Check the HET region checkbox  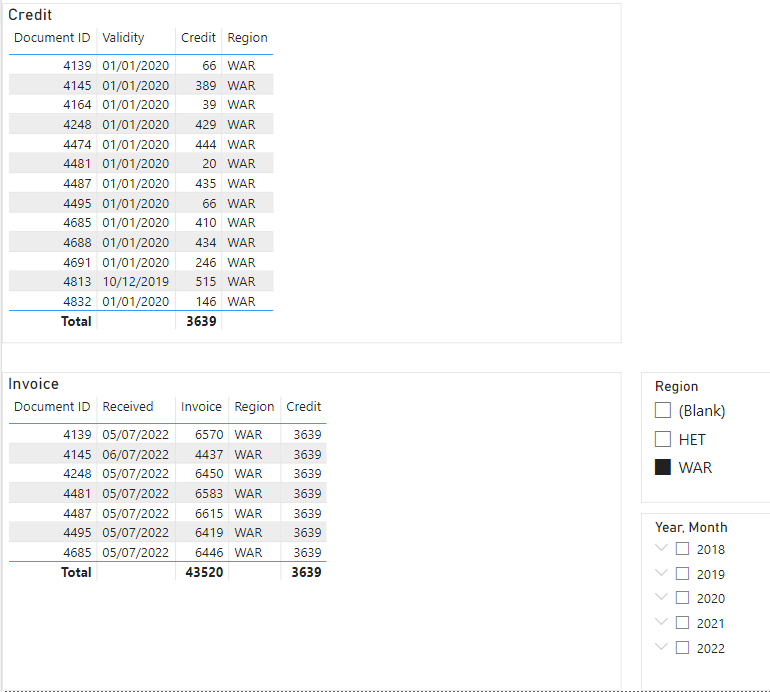pyautogui.click(x=662, y=439)
